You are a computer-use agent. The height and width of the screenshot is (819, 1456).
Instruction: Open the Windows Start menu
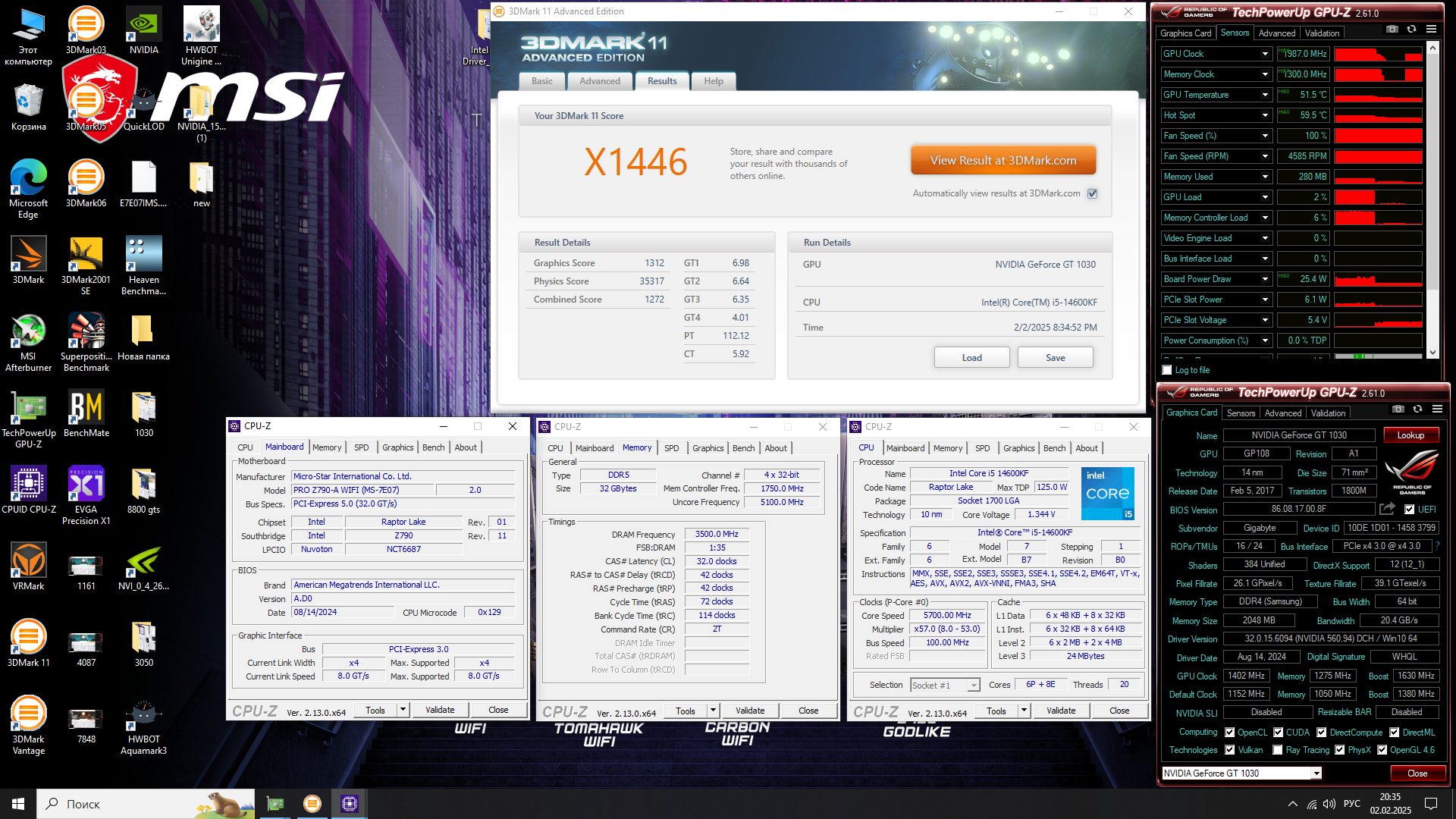click(18, 804)
